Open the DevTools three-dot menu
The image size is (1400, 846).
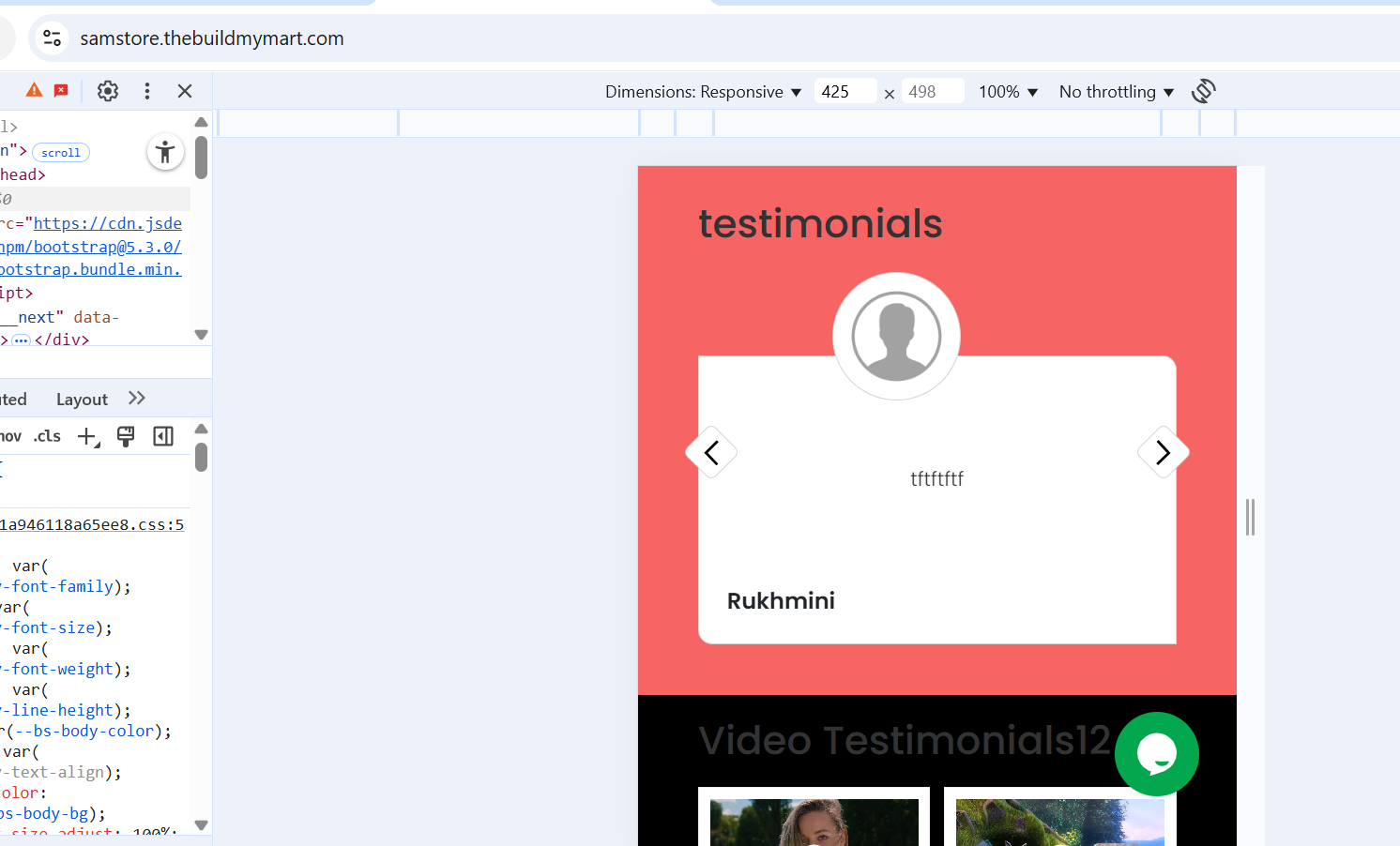(147, 91)
